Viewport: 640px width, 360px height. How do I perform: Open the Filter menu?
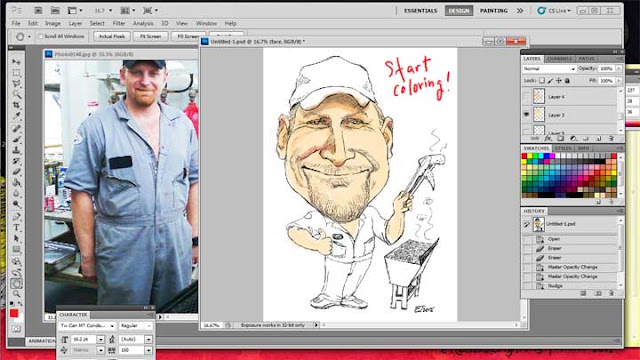point(119,24)
